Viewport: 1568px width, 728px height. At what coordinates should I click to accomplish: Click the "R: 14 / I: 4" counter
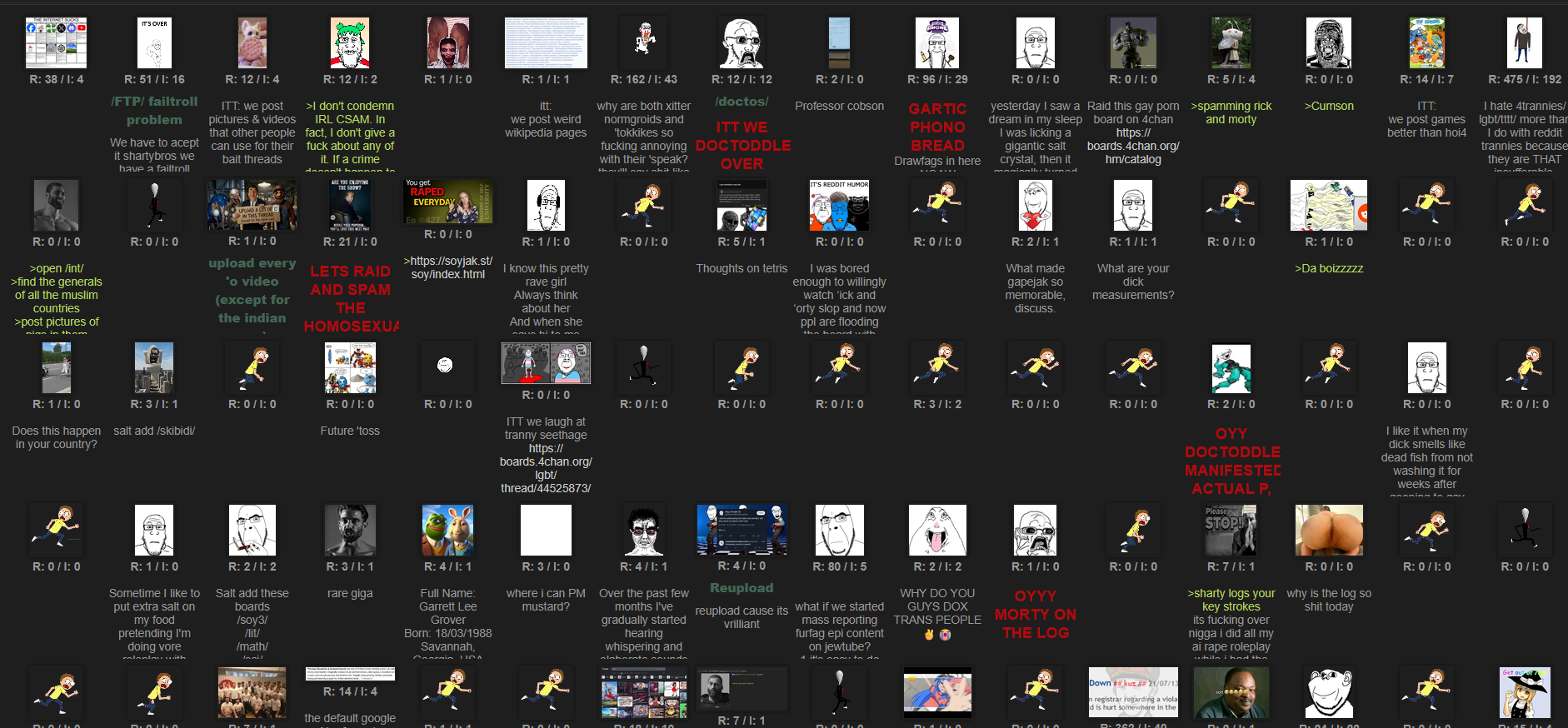350,691
